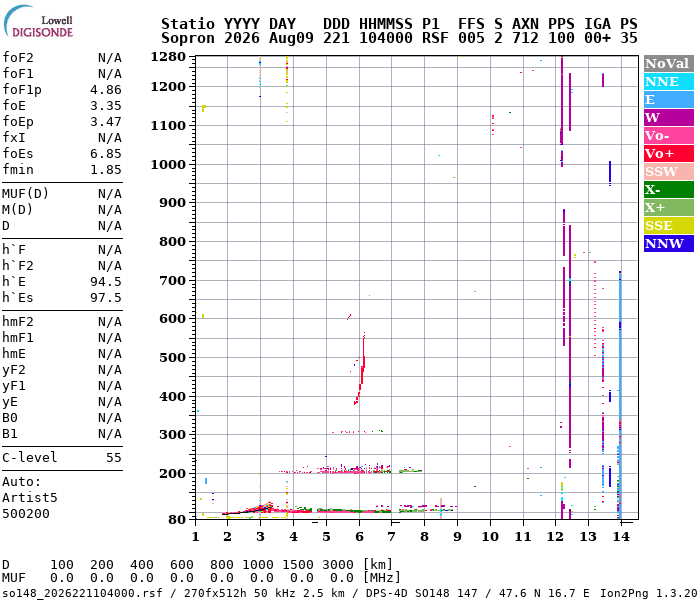Click the foEs value 6.85
The image size is (700, 600).
106,154
